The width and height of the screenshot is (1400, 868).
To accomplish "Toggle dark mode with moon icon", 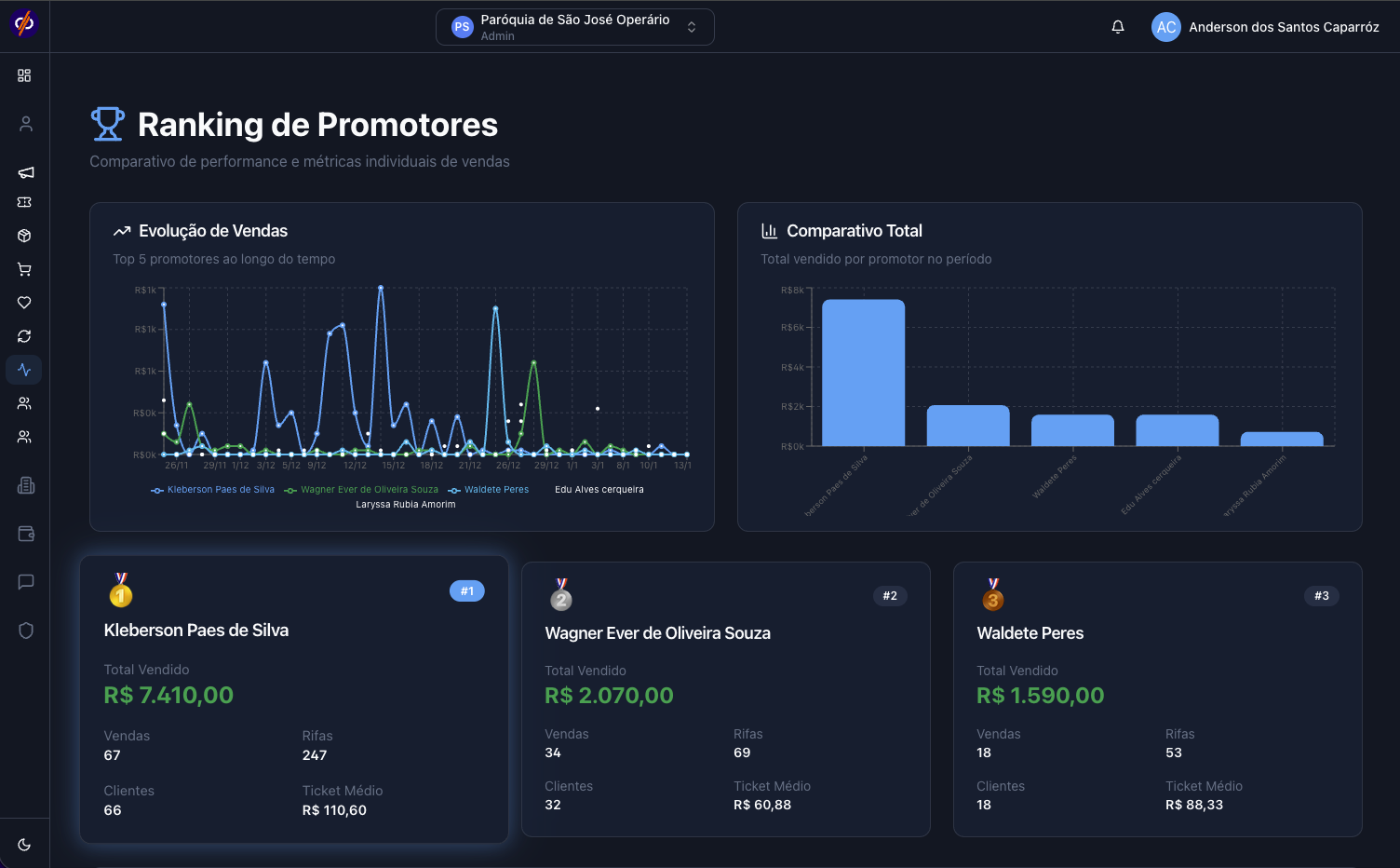I will click(x=24, y=845).
